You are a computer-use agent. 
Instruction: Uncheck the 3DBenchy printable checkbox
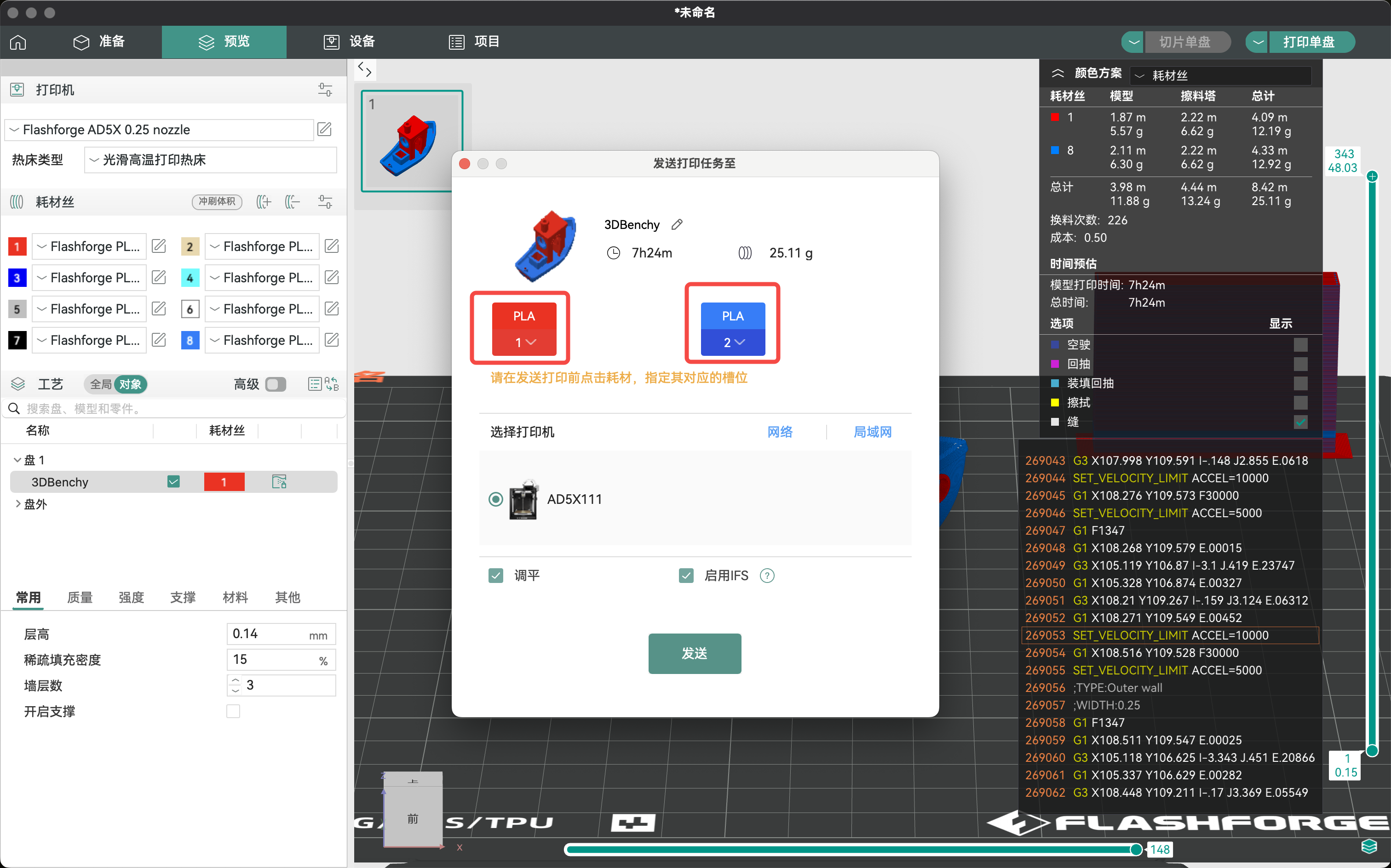(173, 482)
